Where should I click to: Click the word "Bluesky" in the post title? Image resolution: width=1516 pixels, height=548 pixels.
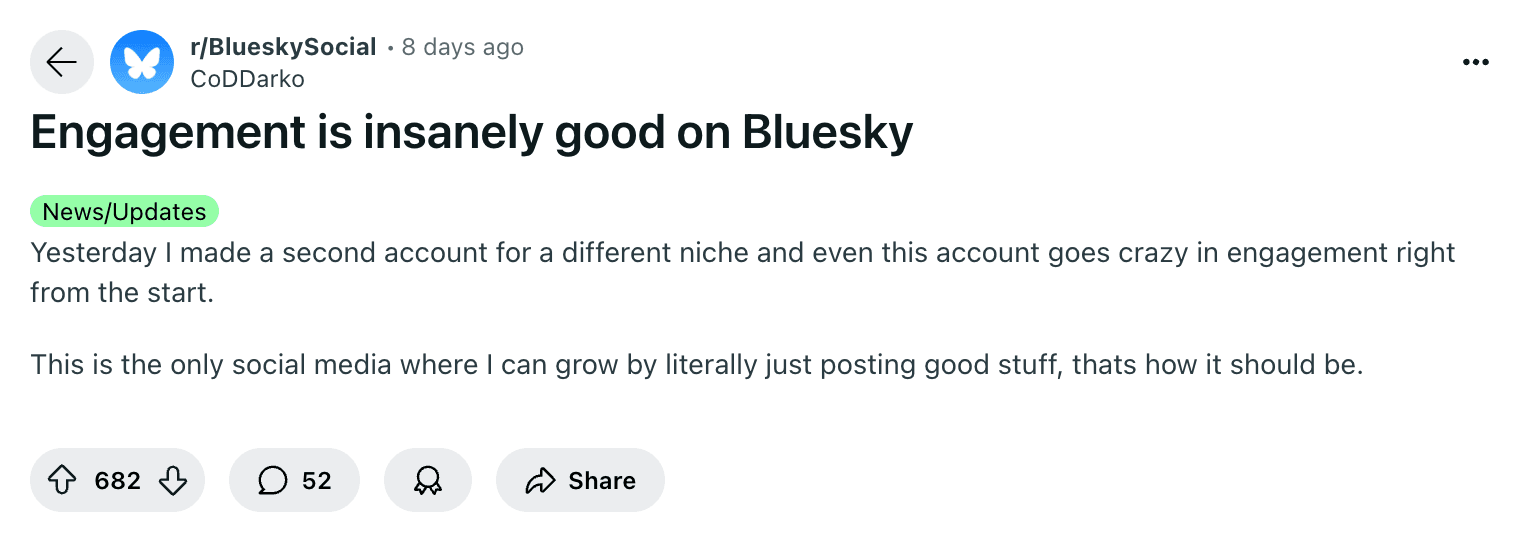pyautogui.click(x=827, y=133)
